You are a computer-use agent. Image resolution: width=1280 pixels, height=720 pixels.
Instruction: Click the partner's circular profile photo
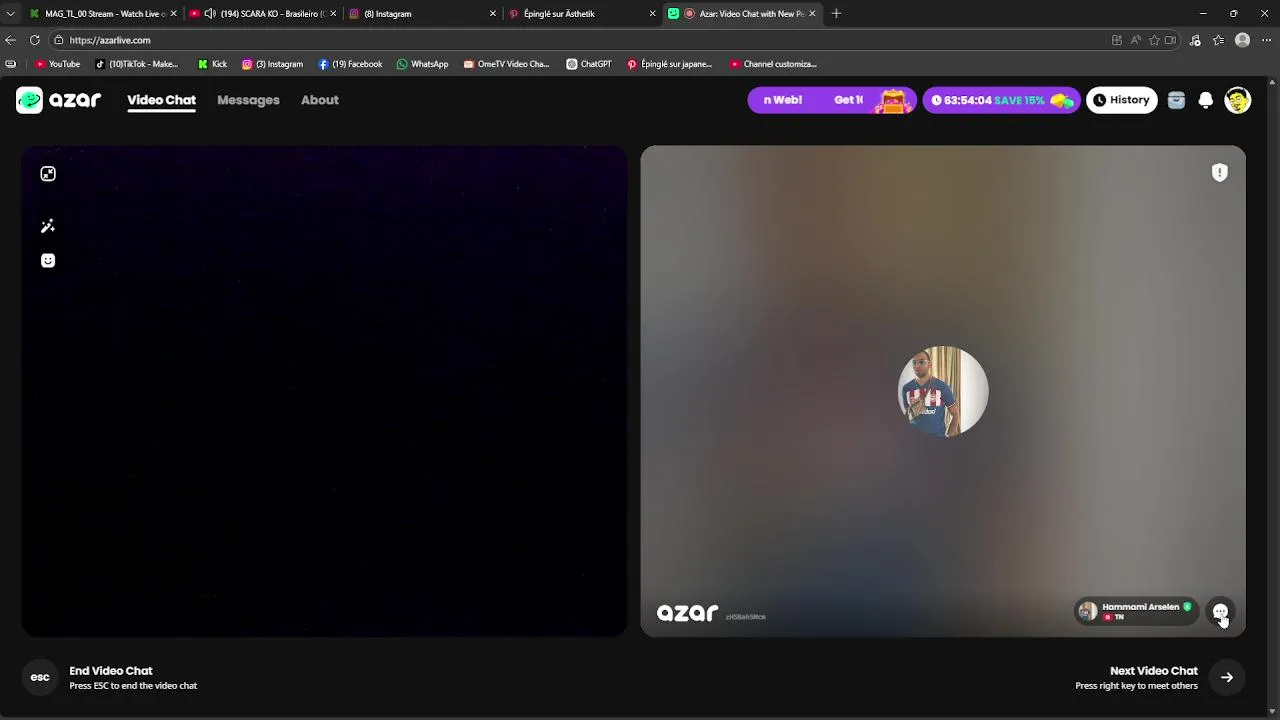943,391
